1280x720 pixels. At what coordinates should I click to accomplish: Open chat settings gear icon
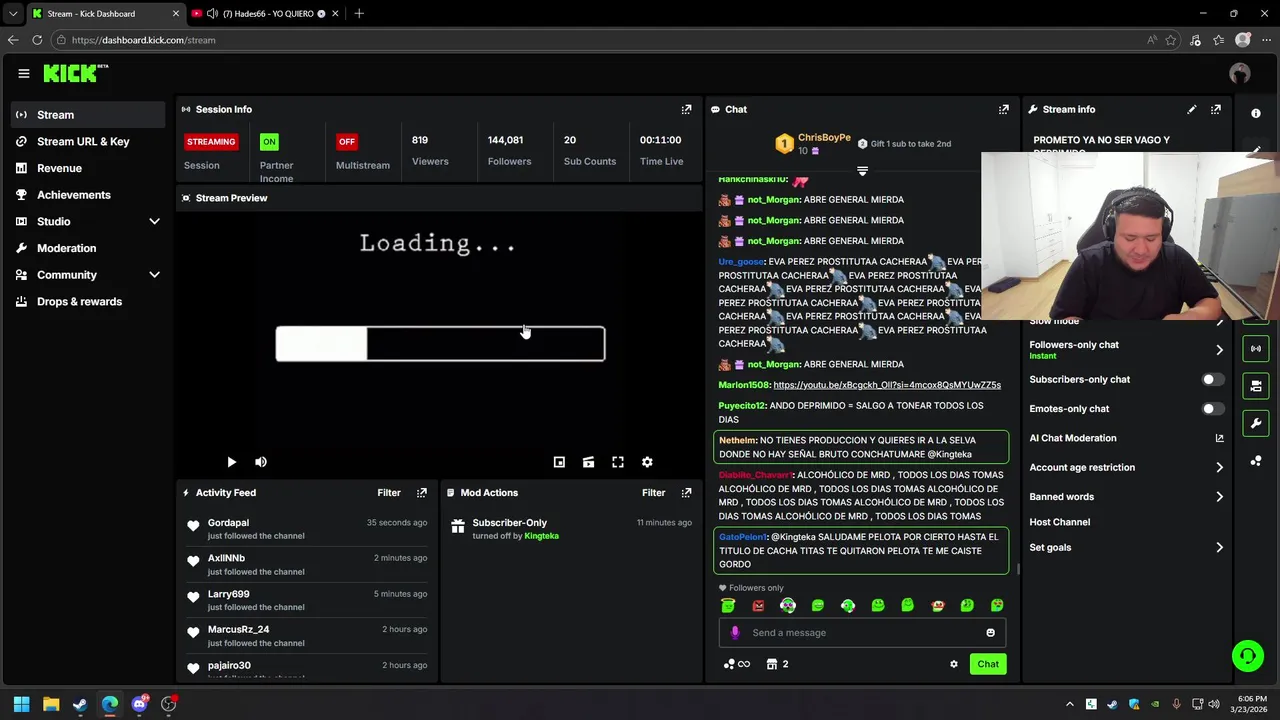[953, 664]
